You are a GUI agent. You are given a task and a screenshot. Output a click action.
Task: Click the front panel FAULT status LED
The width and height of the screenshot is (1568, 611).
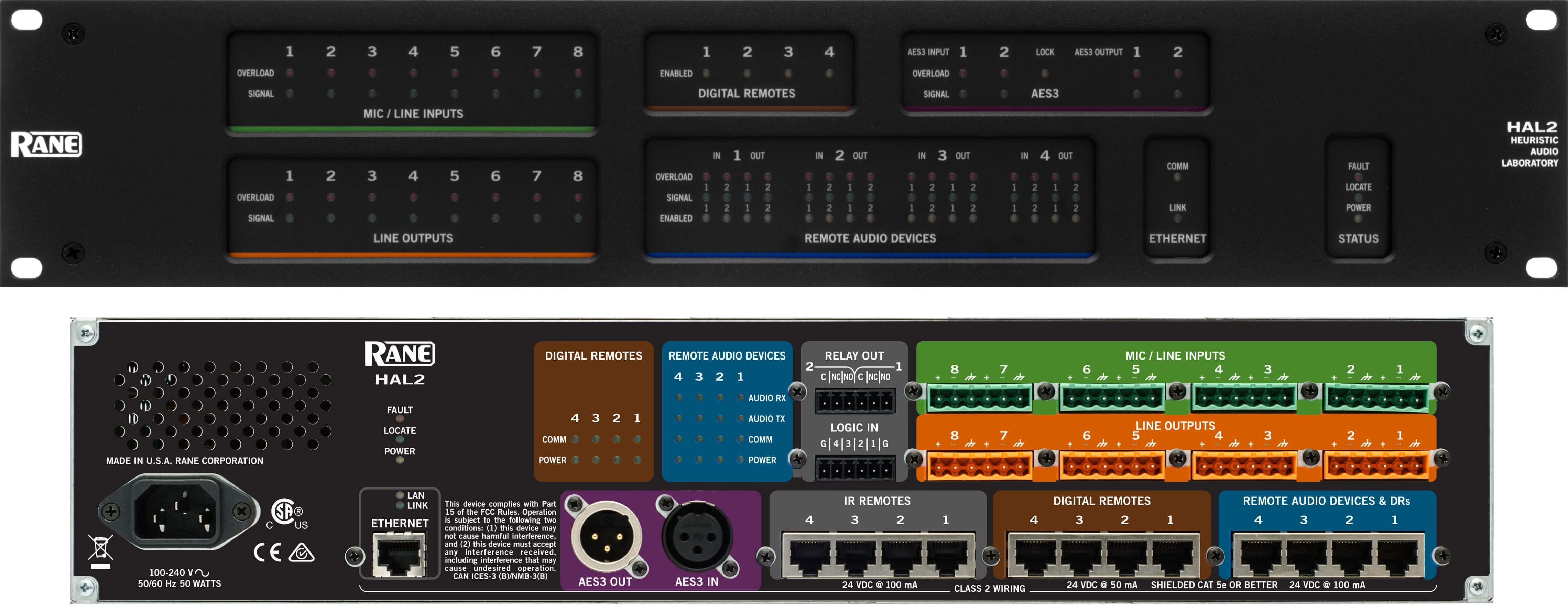pos(1358,176)
